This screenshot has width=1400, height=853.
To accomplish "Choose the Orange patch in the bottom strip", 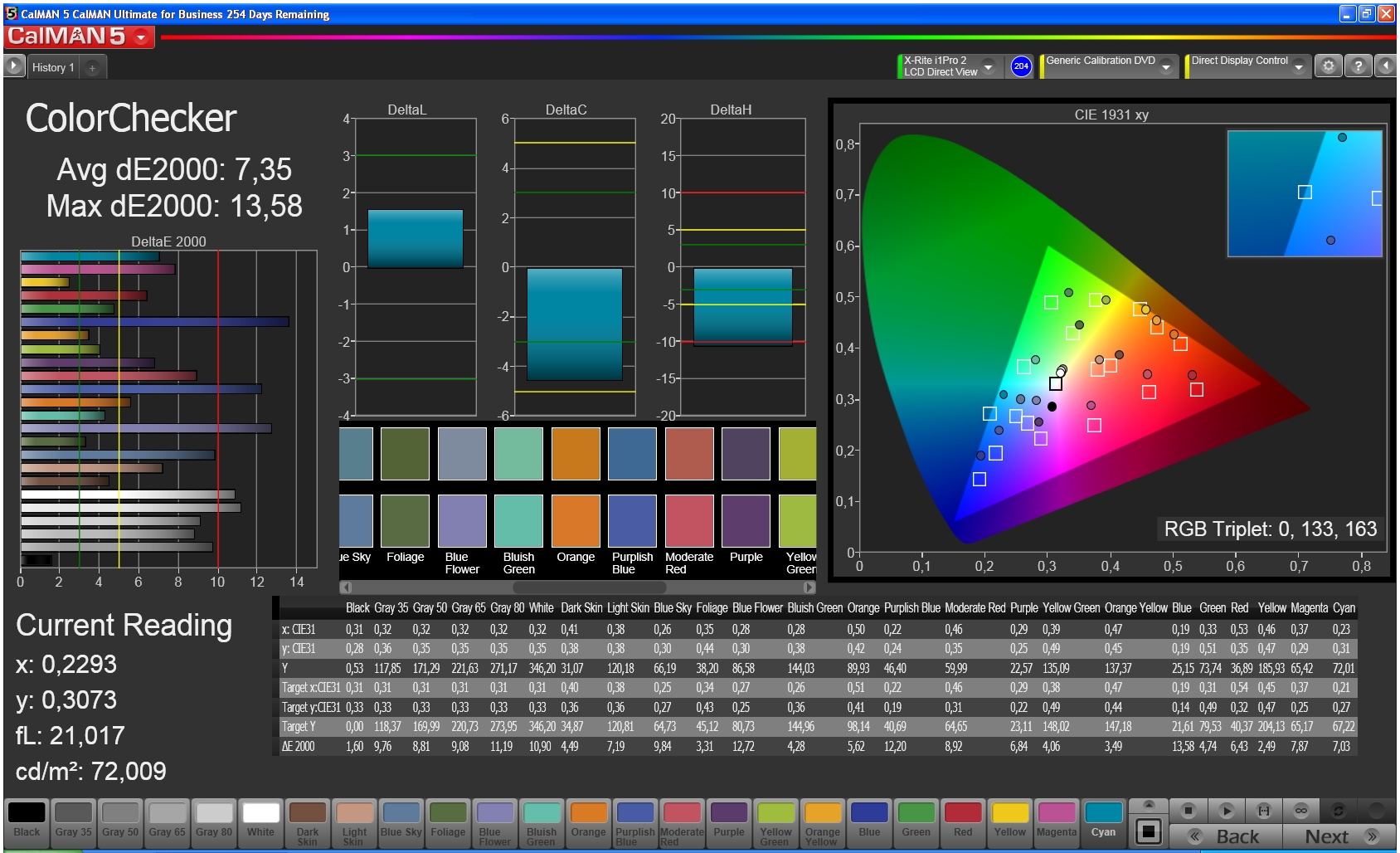I will 589,823.
